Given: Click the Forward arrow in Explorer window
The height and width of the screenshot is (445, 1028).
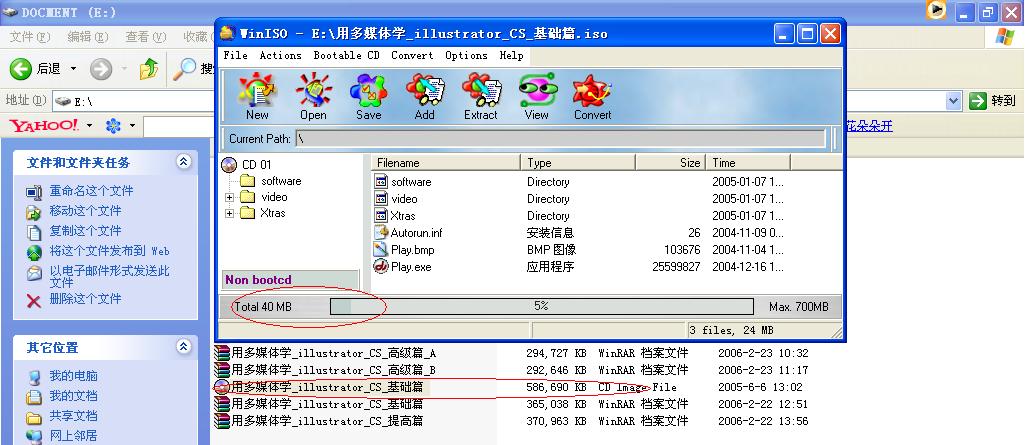Looking at the screenshot, I should click(100, 69).
